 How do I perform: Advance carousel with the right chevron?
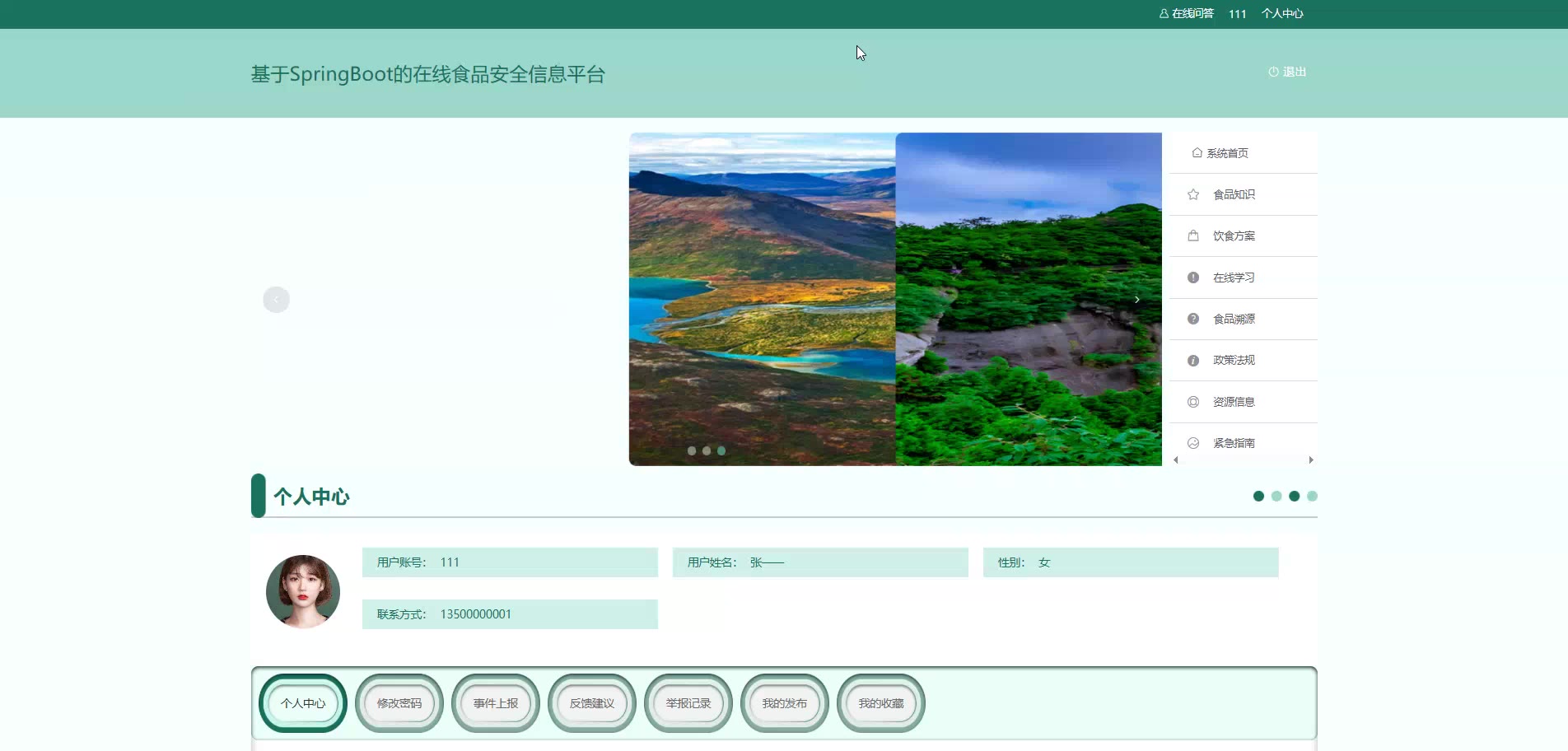1136,300
